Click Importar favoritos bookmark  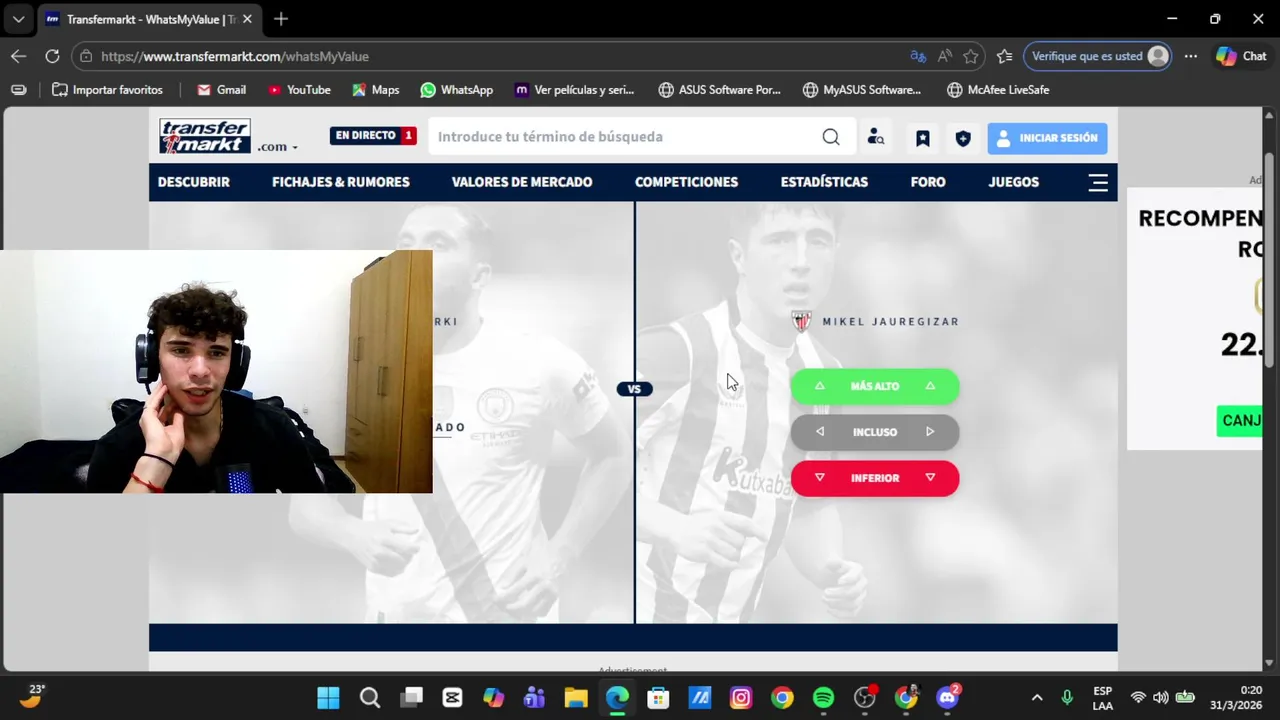click(107, 90)
